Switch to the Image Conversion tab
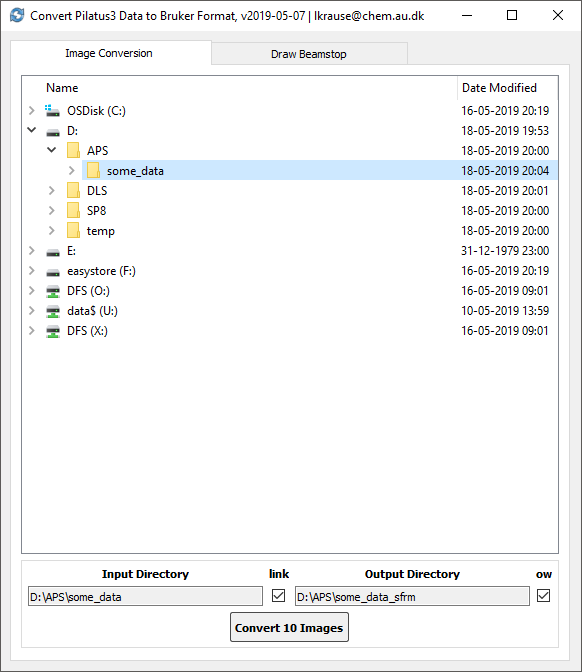Viewport: 582px width, 672px height. click(111, 53)
